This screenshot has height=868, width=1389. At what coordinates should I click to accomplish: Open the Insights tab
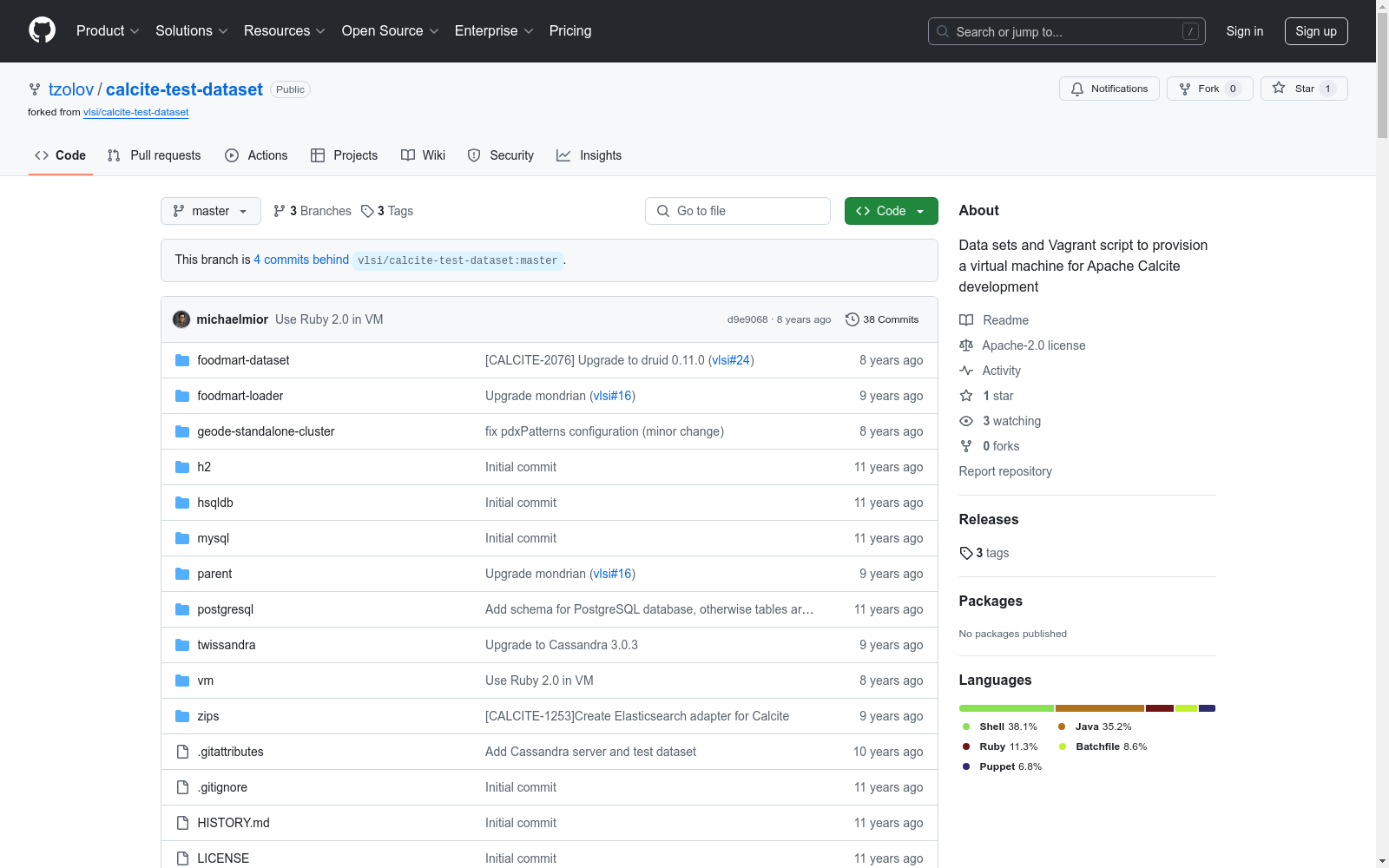click(x=589, y=155)
